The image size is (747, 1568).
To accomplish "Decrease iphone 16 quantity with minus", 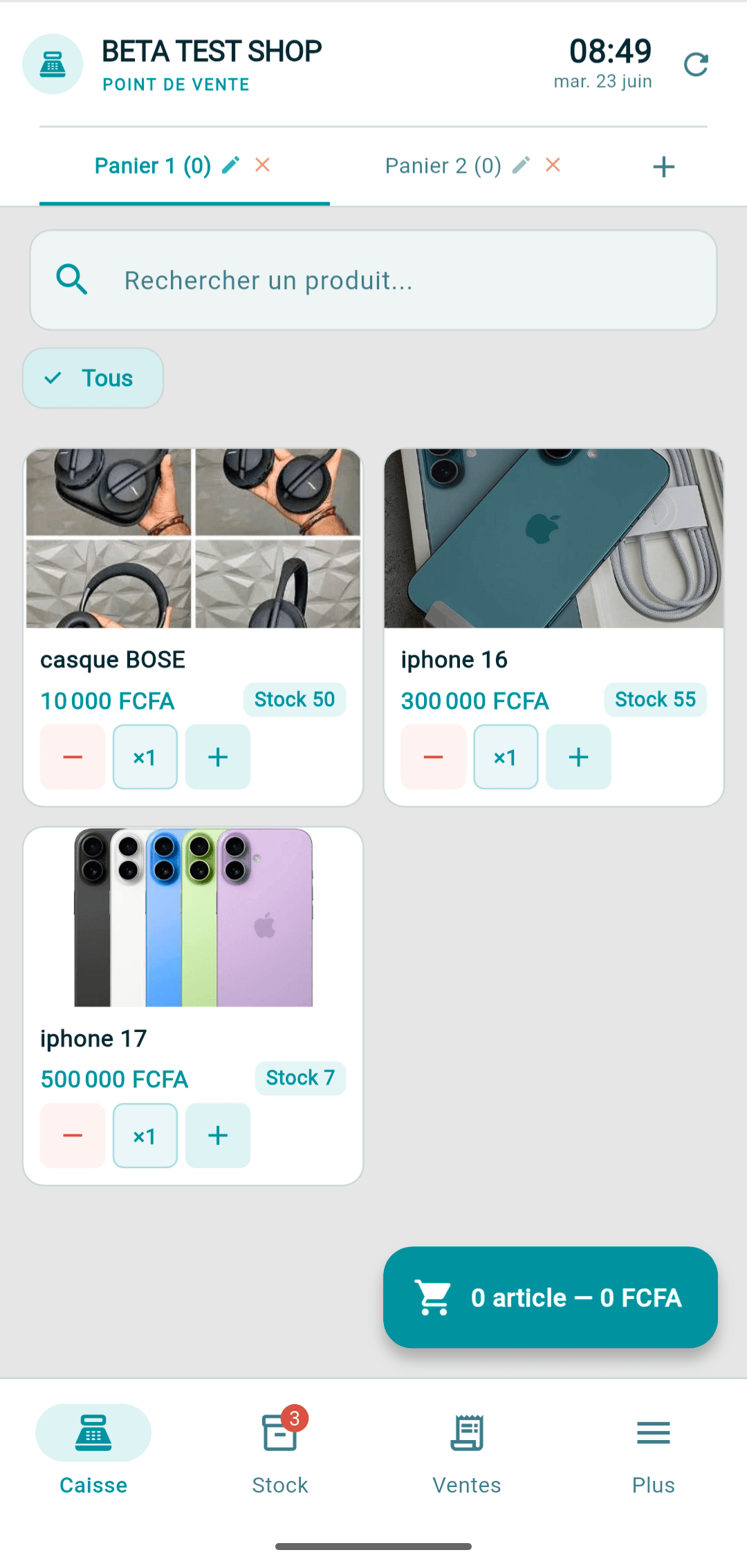I will click(x=434, y=757).
